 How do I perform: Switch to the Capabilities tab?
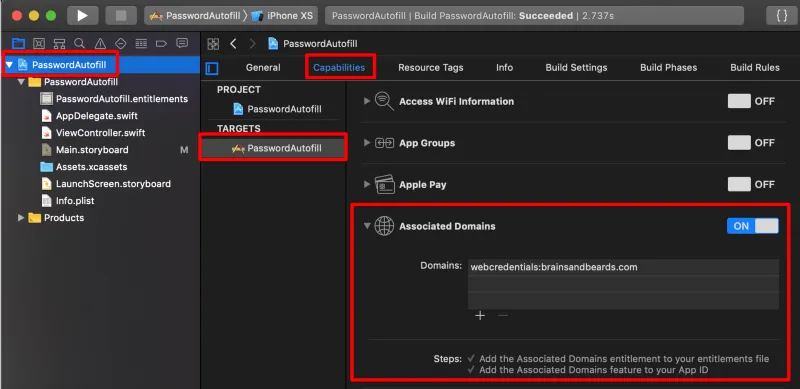pyautogui.click(x=339, y=67)
